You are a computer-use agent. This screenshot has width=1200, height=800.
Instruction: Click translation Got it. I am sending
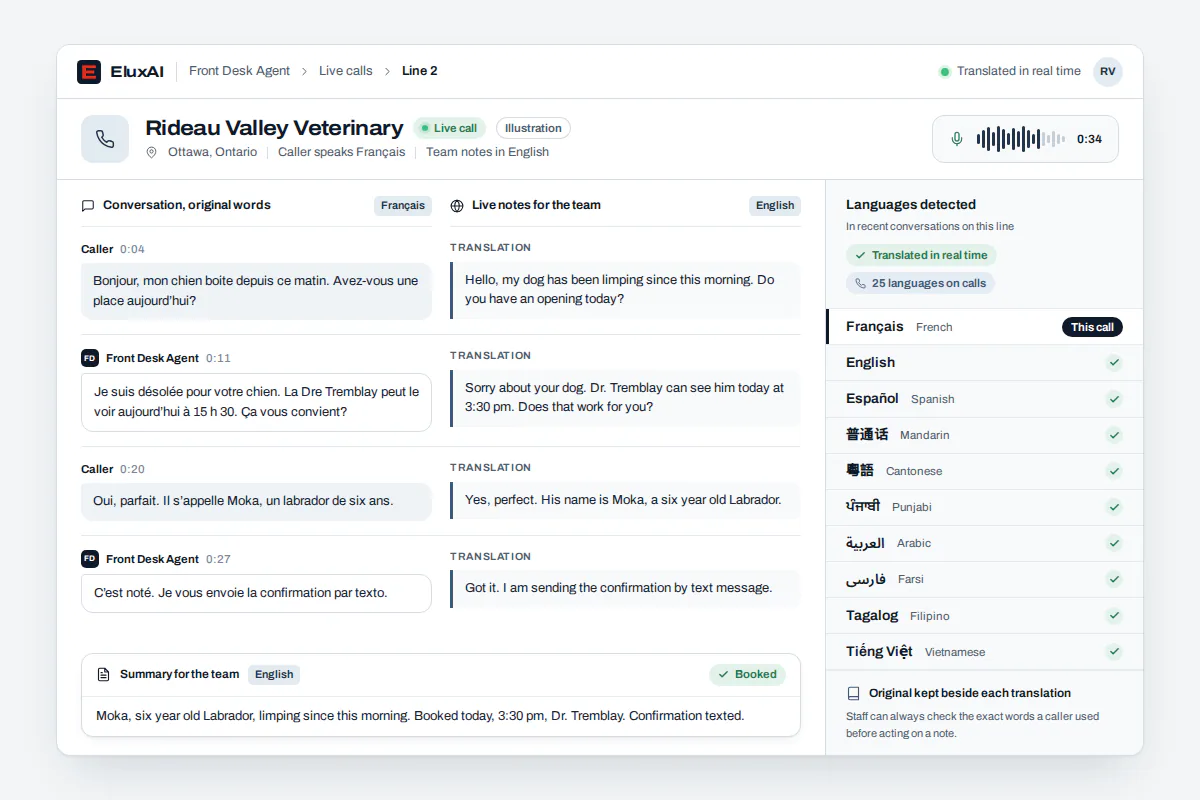coord(625,588)
